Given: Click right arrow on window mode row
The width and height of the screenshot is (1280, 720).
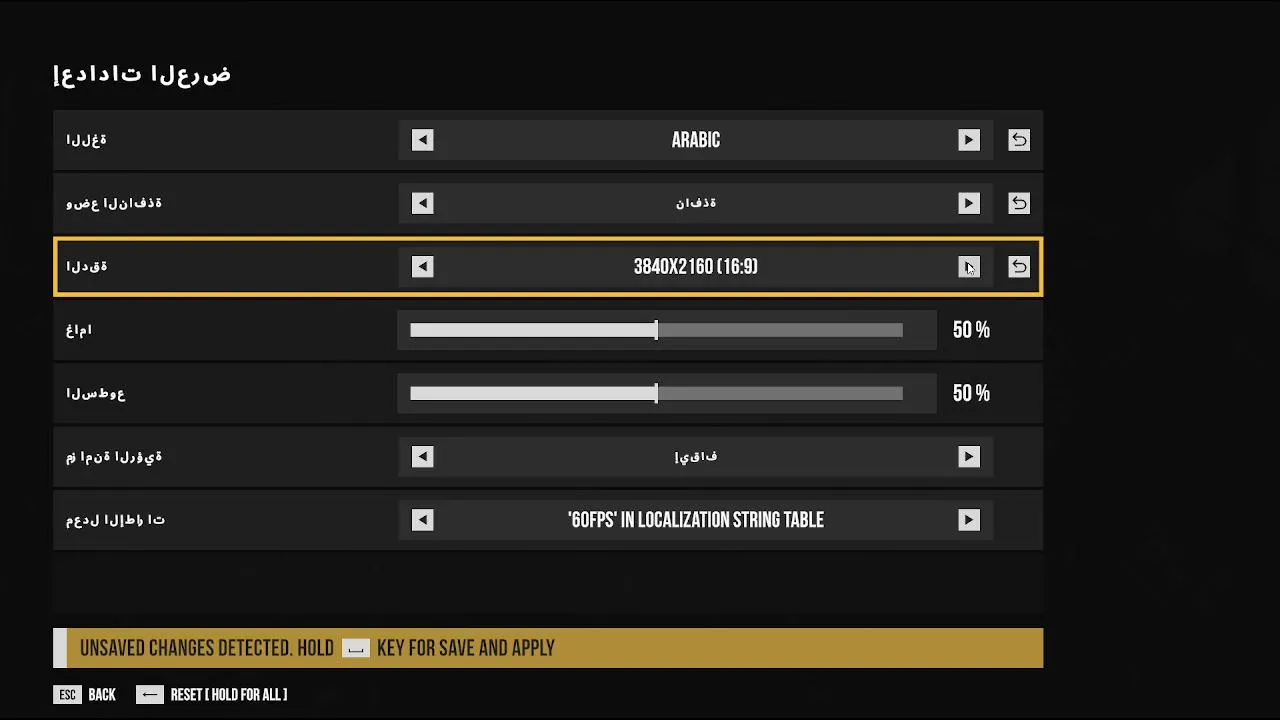Looking at the screenshot, I should pos(968,203).
